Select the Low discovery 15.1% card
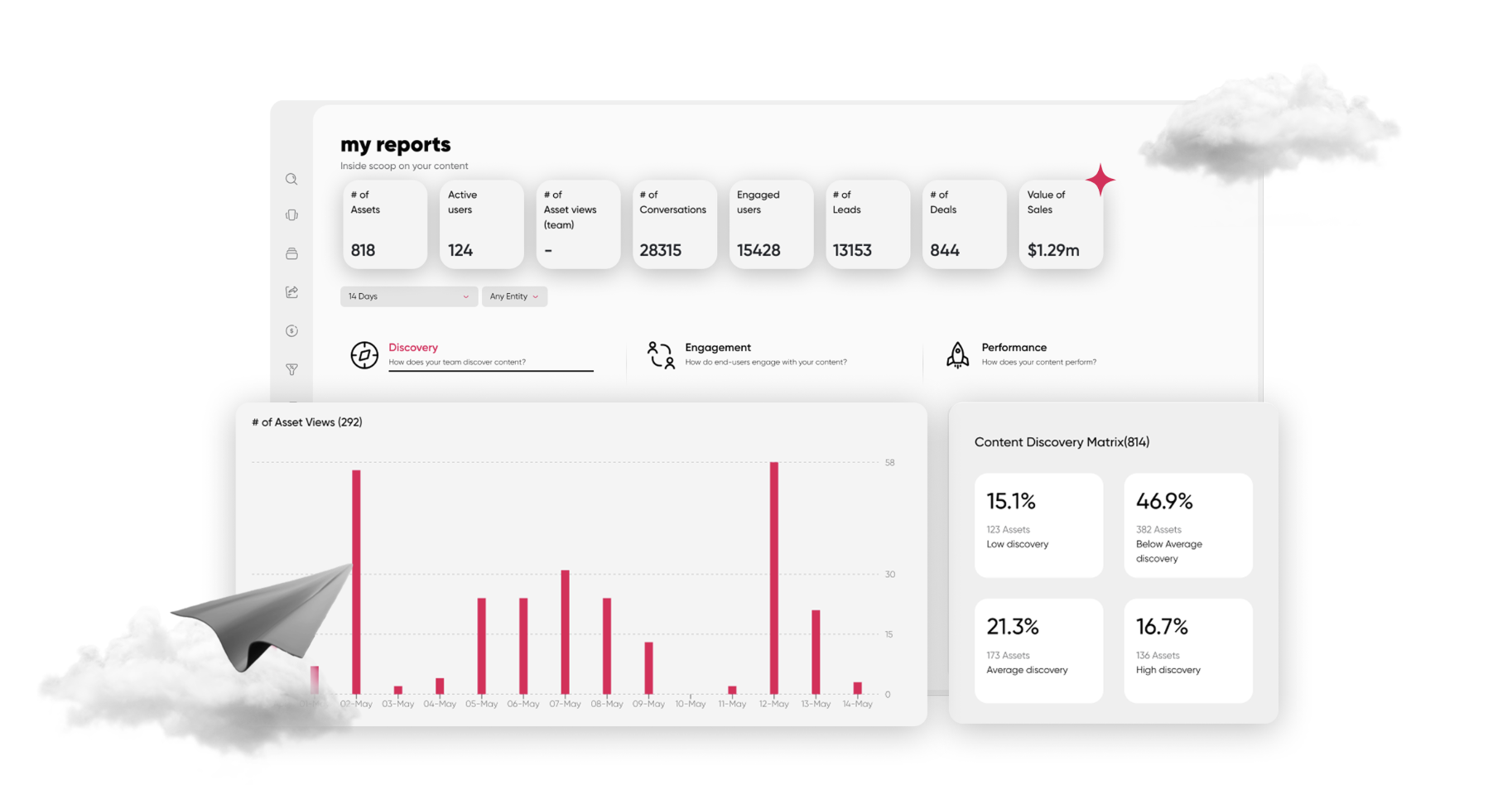Screen dimensions: 1512x785 click(1038, 526)
